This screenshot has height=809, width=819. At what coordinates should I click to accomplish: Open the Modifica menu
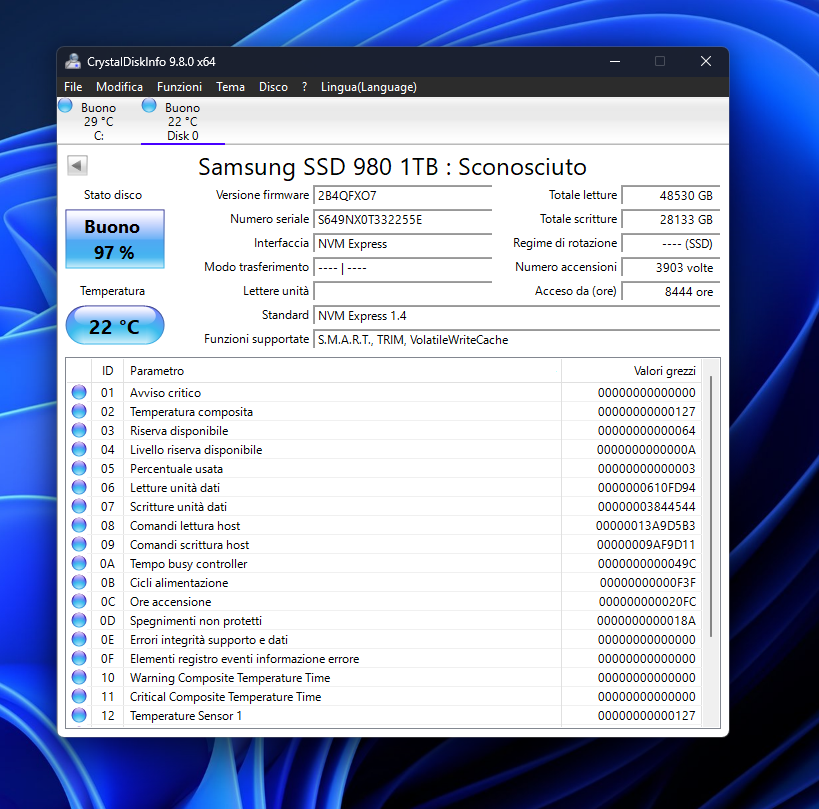pyautogui.click(x=119, y=87)
